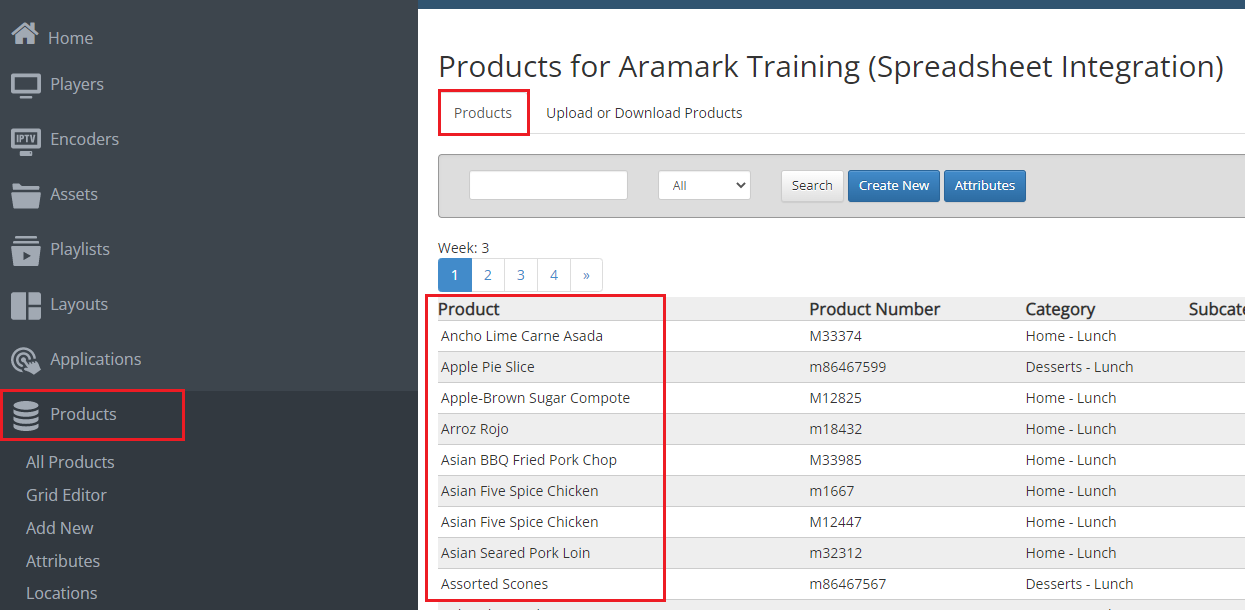The image size is (1245, 610).
Task: Click the Playlists play icon
Action: [25, 250]
